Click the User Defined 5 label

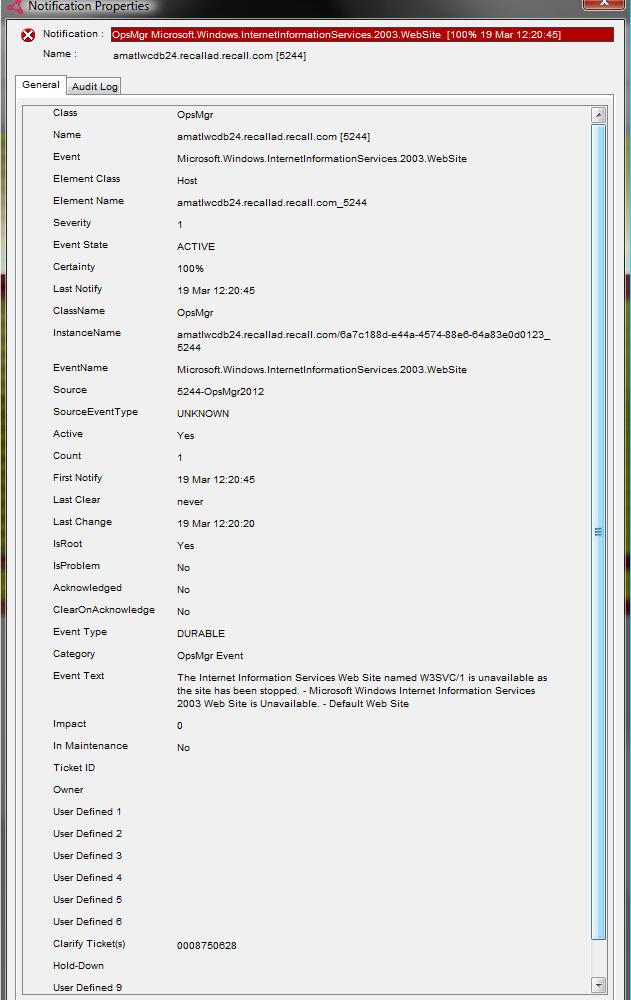[x=87, y=900]
